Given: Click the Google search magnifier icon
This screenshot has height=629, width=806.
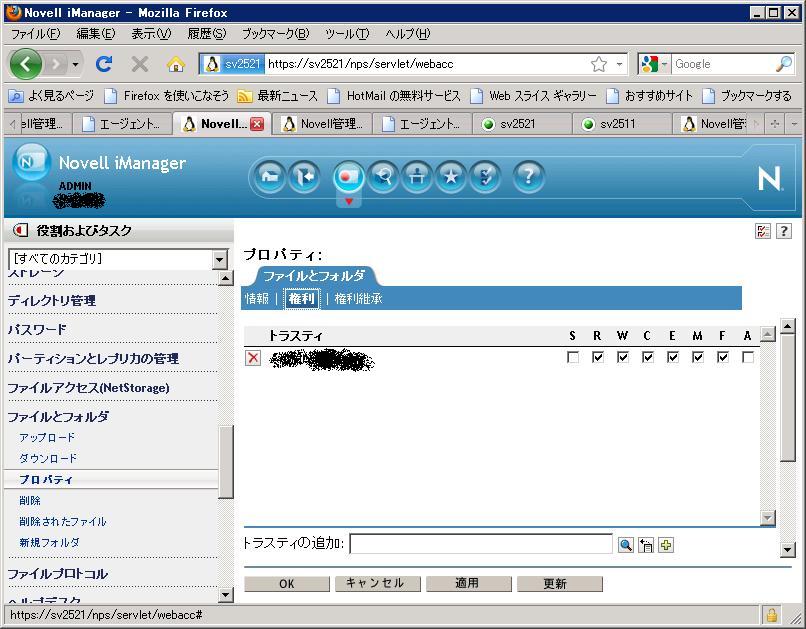Looking at the screenshot, I should 783,64.
